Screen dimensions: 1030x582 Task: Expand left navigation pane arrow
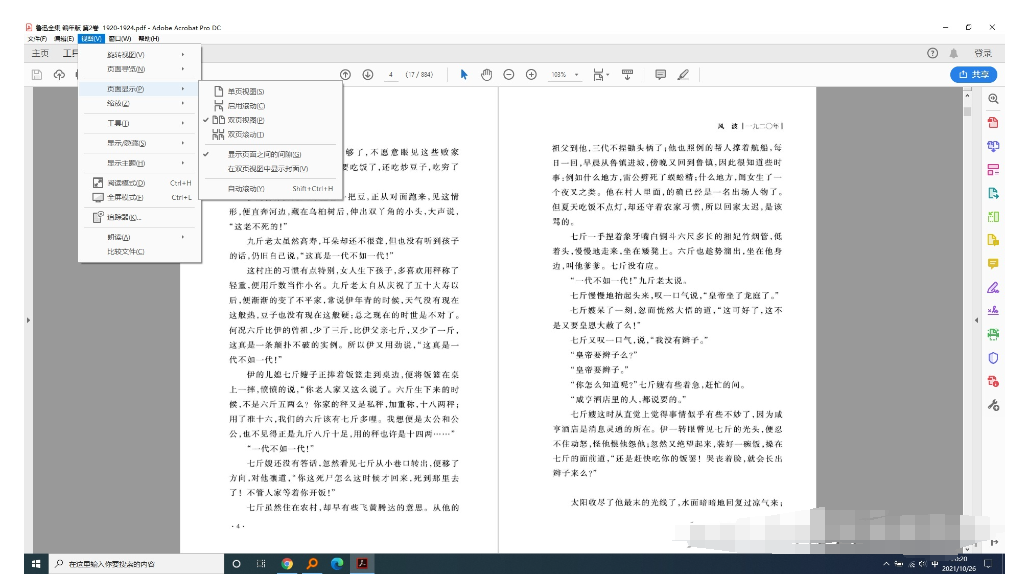pyautogui.click(x=28, y=321)
